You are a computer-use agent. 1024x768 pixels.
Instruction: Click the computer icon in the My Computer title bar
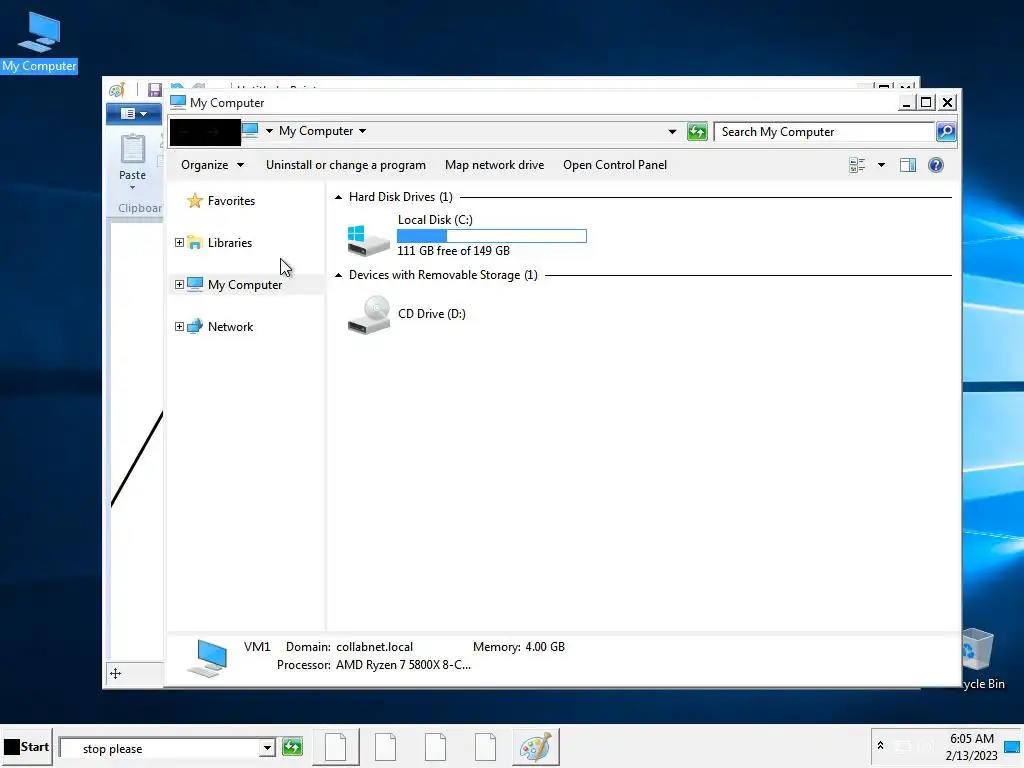click(178, 102)
